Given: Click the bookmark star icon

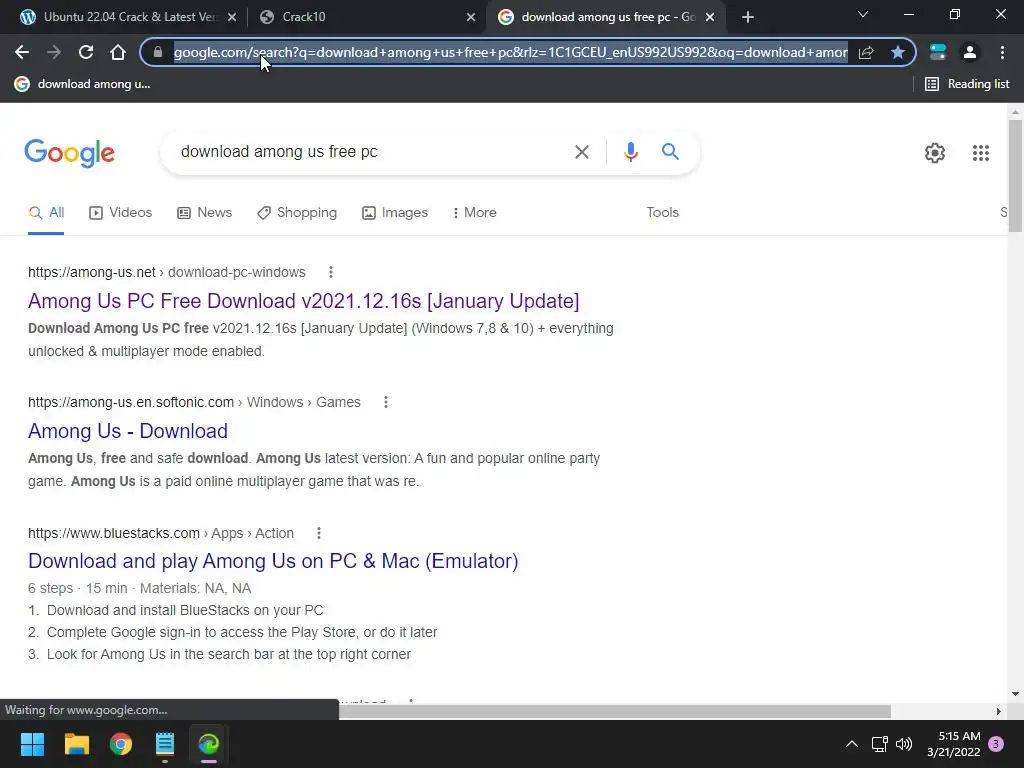Looking at the screenshot, I should pyautogui.click(x=898, y=52).
